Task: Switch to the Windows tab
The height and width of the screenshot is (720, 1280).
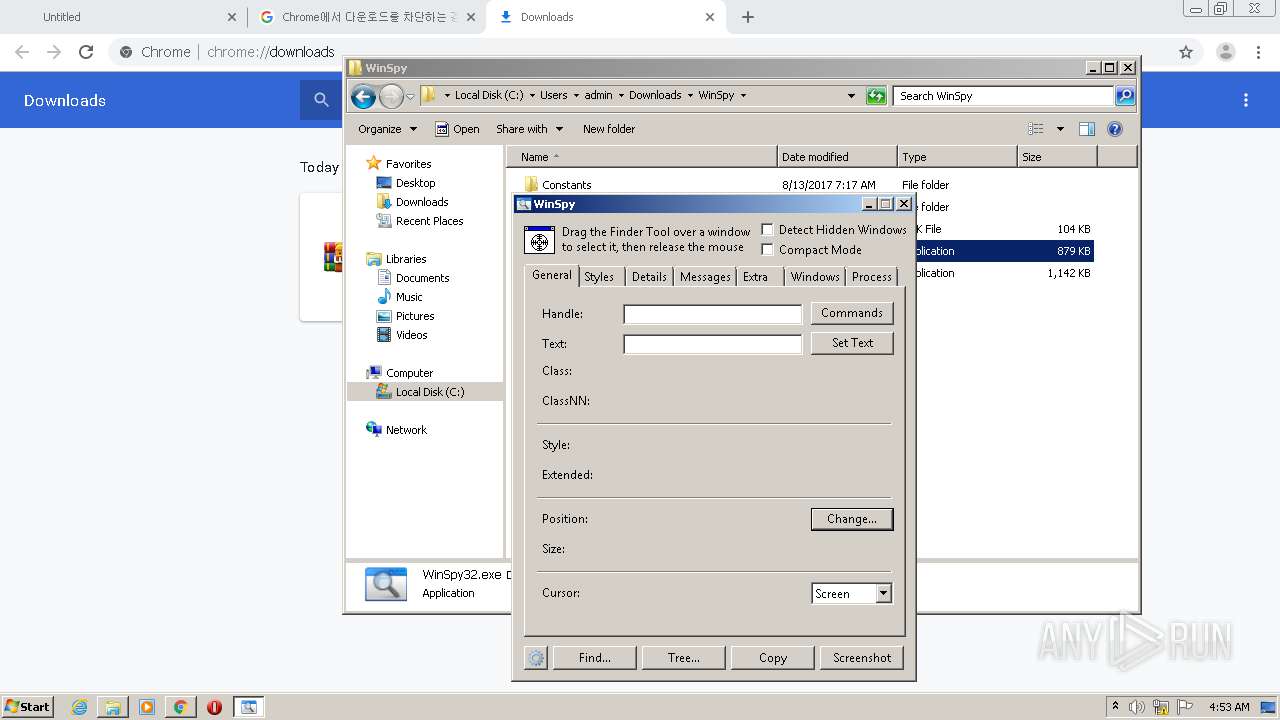Action: pos(815,277)
